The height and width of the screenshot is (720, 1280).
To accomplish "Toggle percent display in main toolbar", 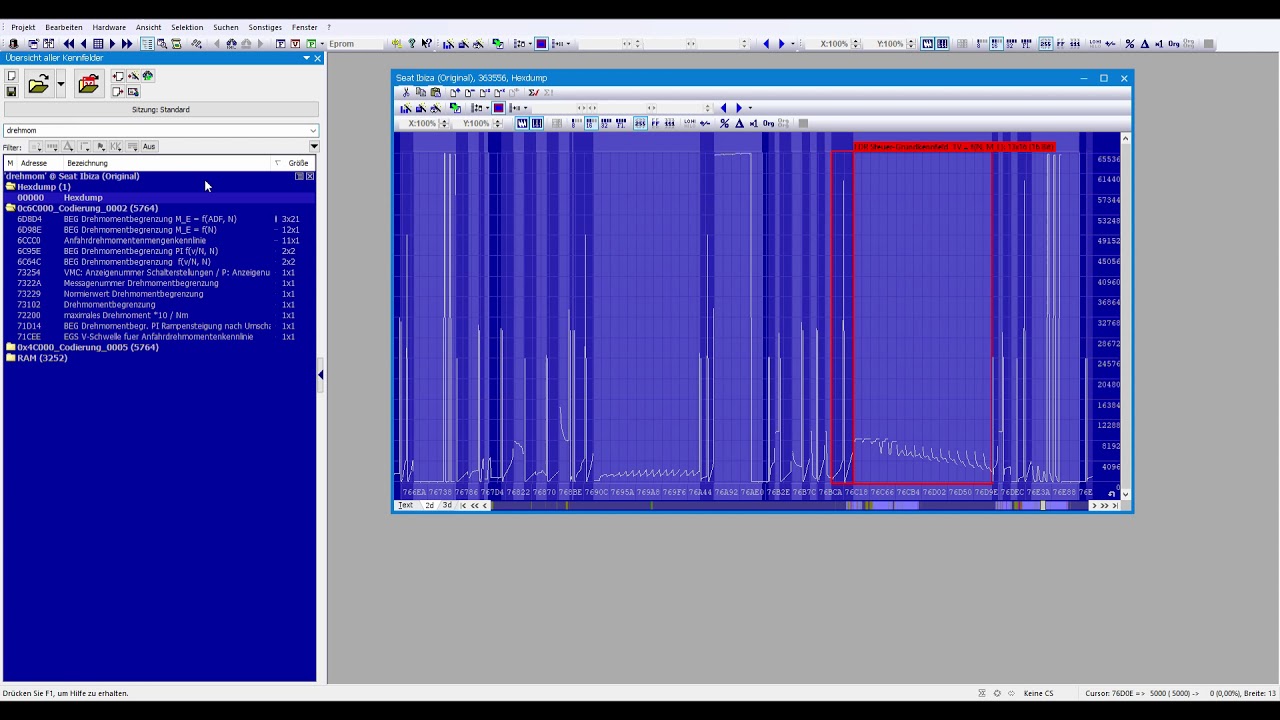I will tap(1130, 44).
